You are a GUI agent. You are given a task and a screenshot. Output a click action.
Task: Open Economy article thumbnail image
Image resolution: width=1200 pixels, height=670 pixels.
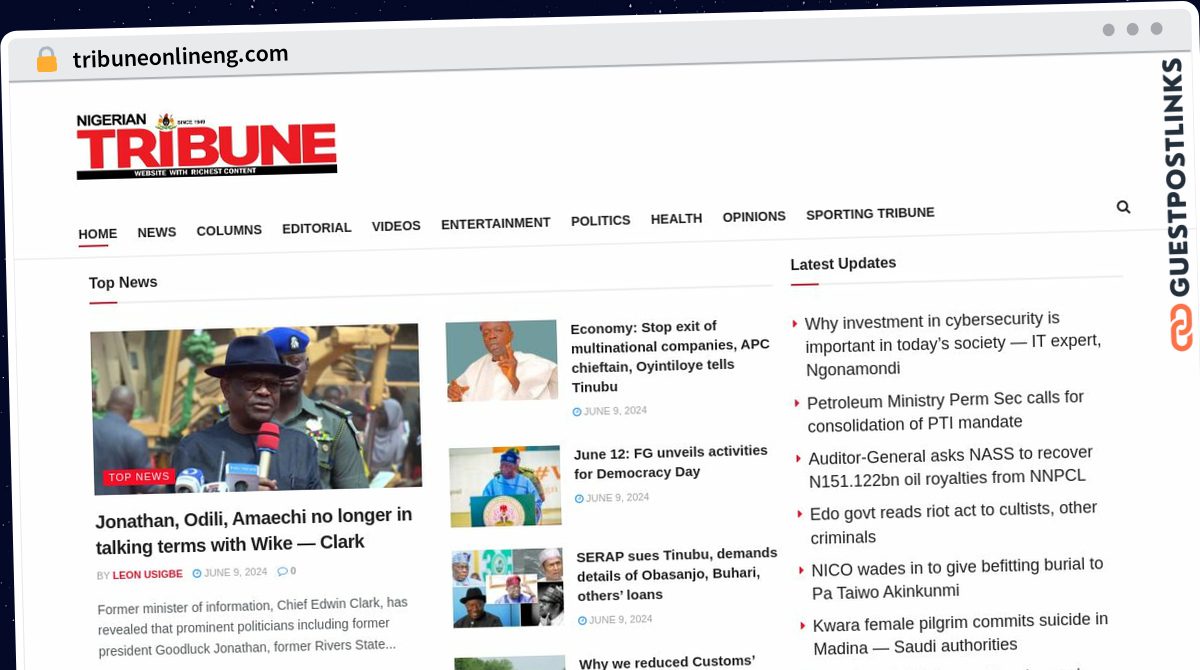point(502,360)
